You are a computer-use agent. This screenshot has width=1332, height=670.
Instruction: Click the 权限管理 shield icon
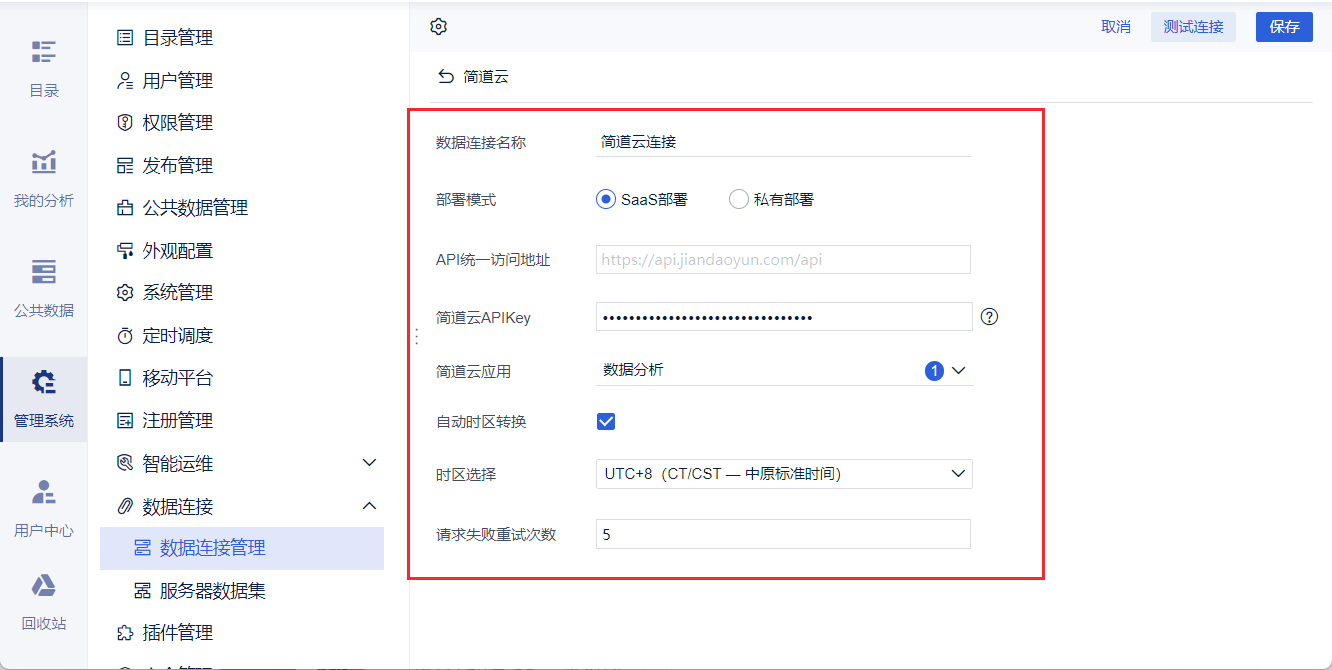[x=125, y=123]
